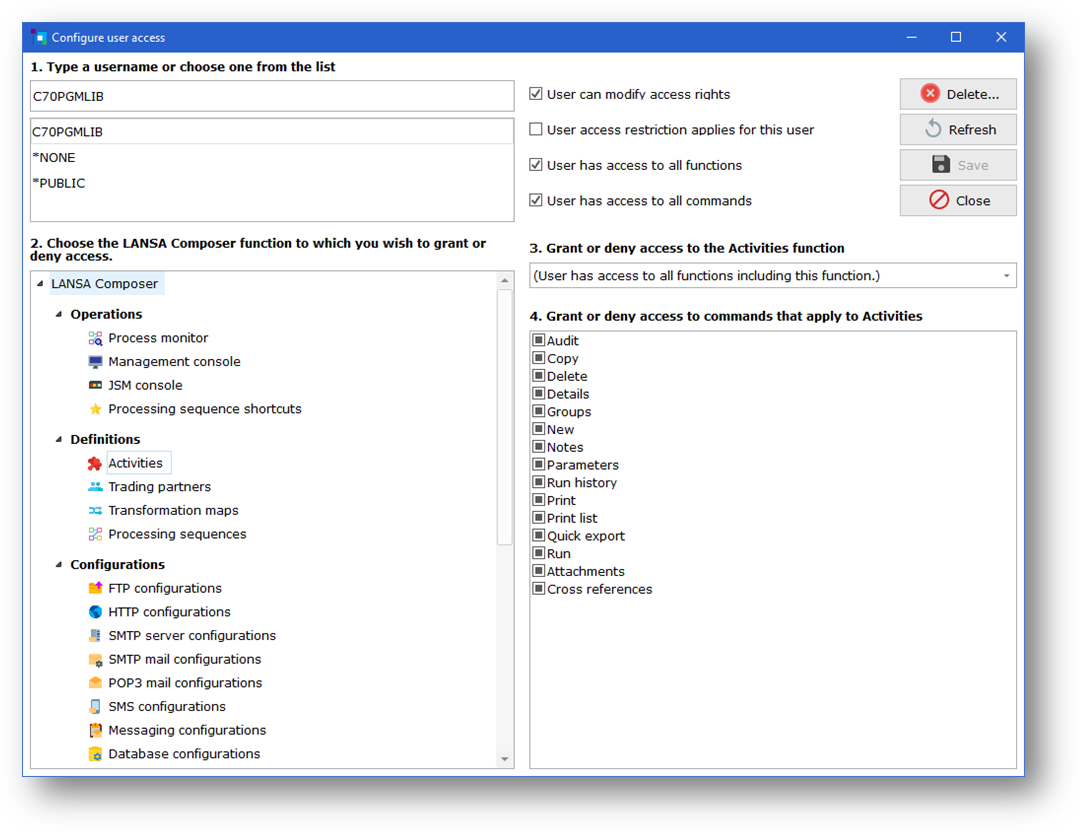Click the SMTP mail configurations icon
Screen dimensions: 1080x832
95,659
